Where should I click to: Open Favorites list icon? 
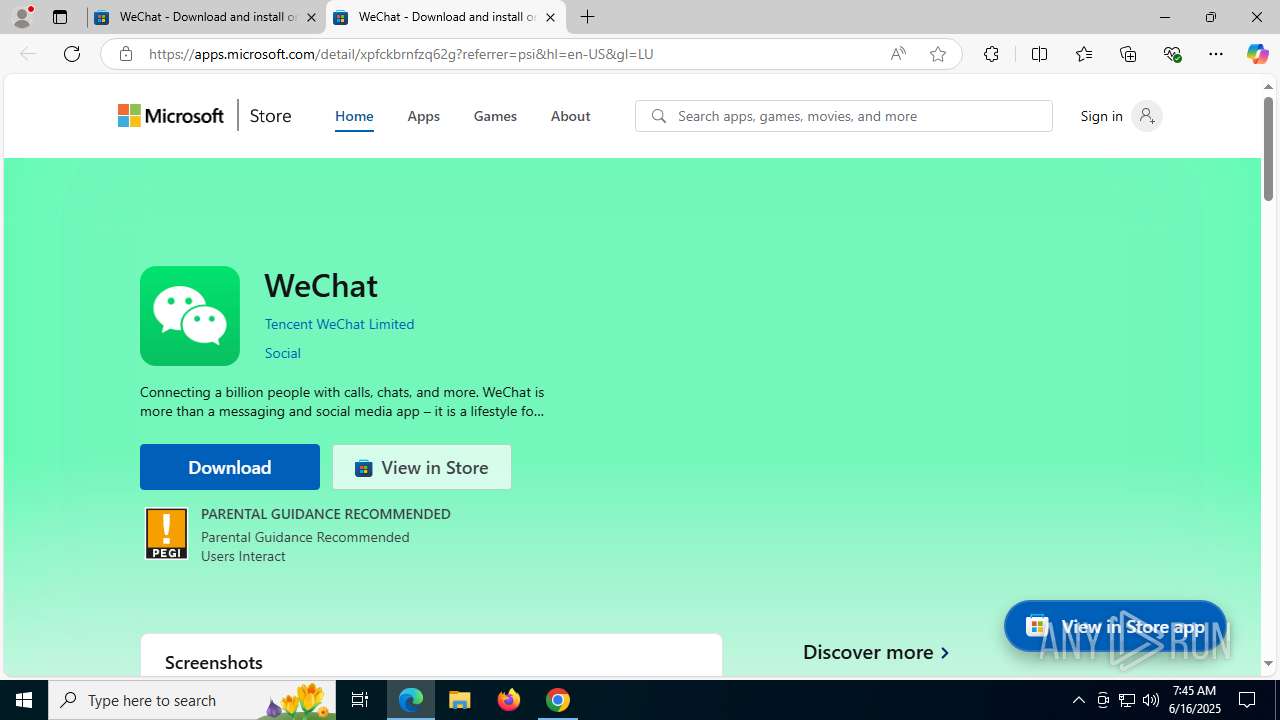tap(1083, 54)
